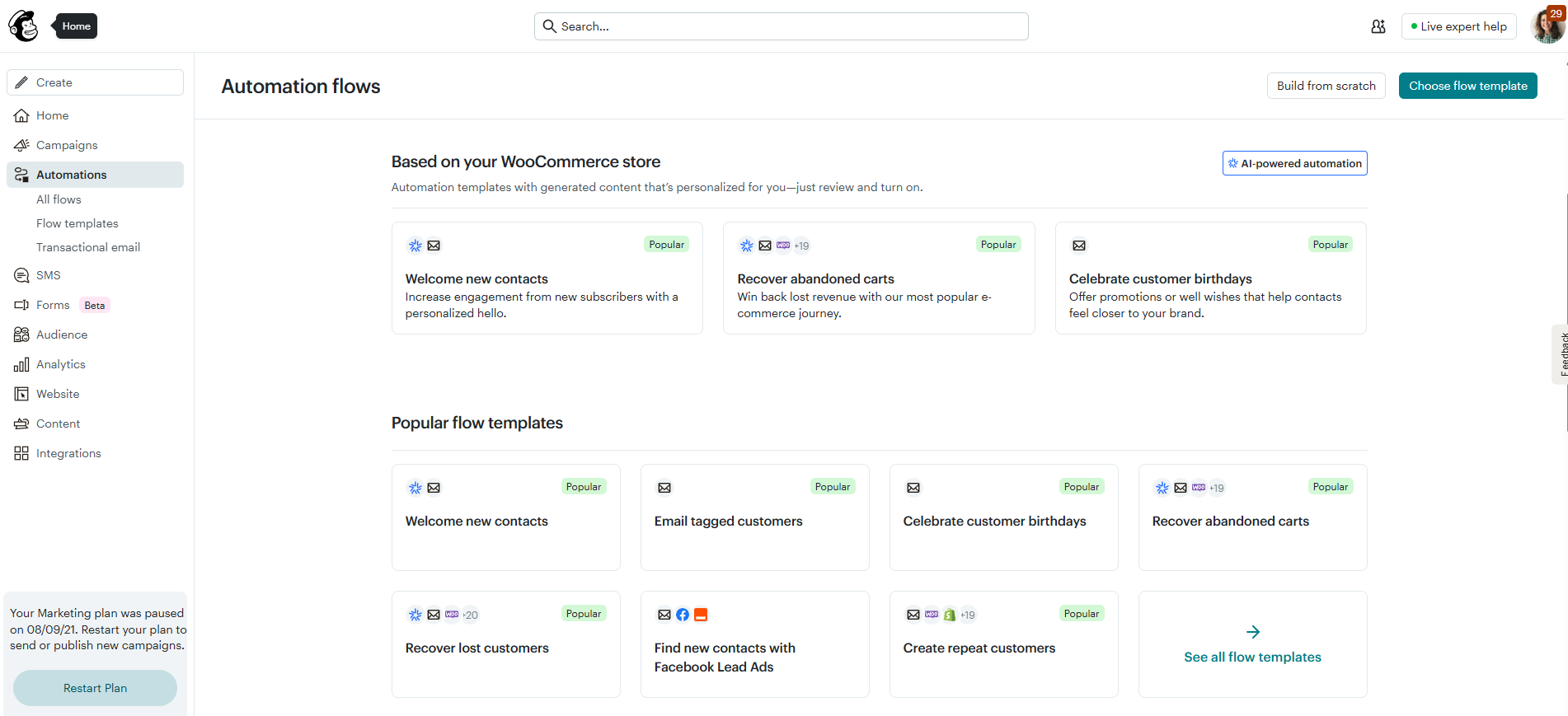
Task: Click the Mailchimp Freddie logo icon
Action: point(24,26)
